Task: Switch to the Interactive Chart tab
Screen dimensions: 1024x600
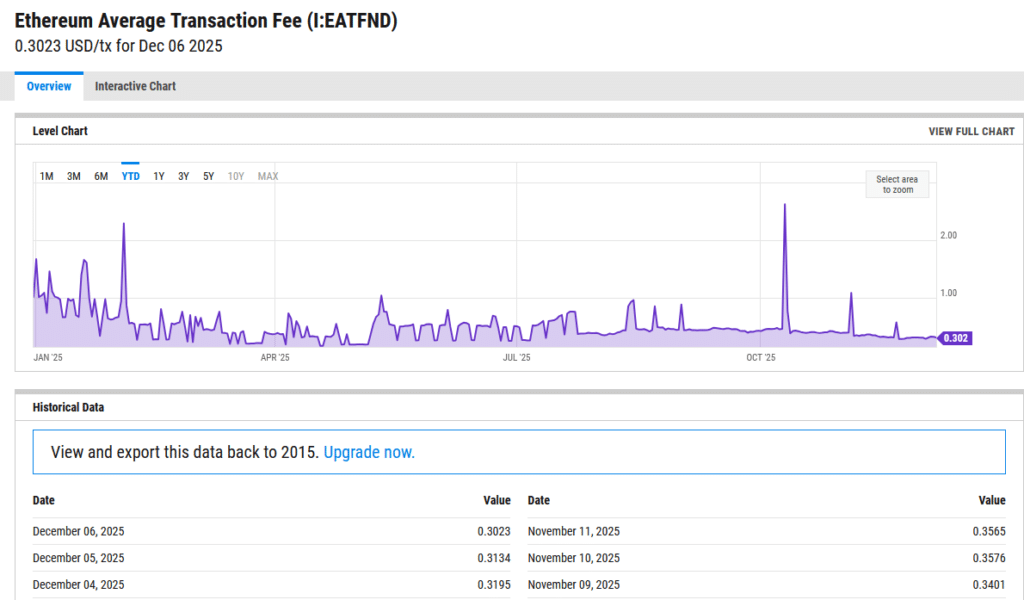Action: point(135,86)
